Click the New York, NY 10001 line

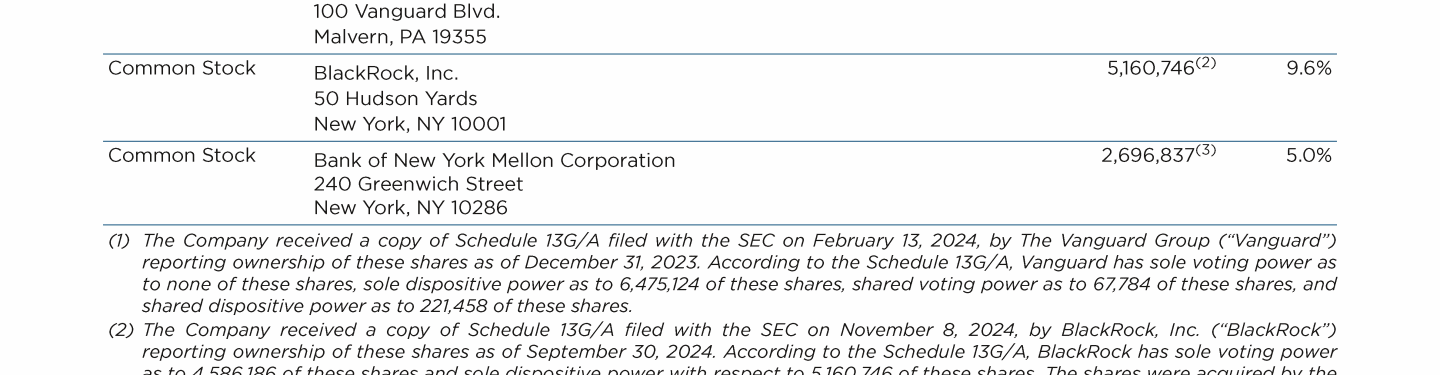(410, 124)
